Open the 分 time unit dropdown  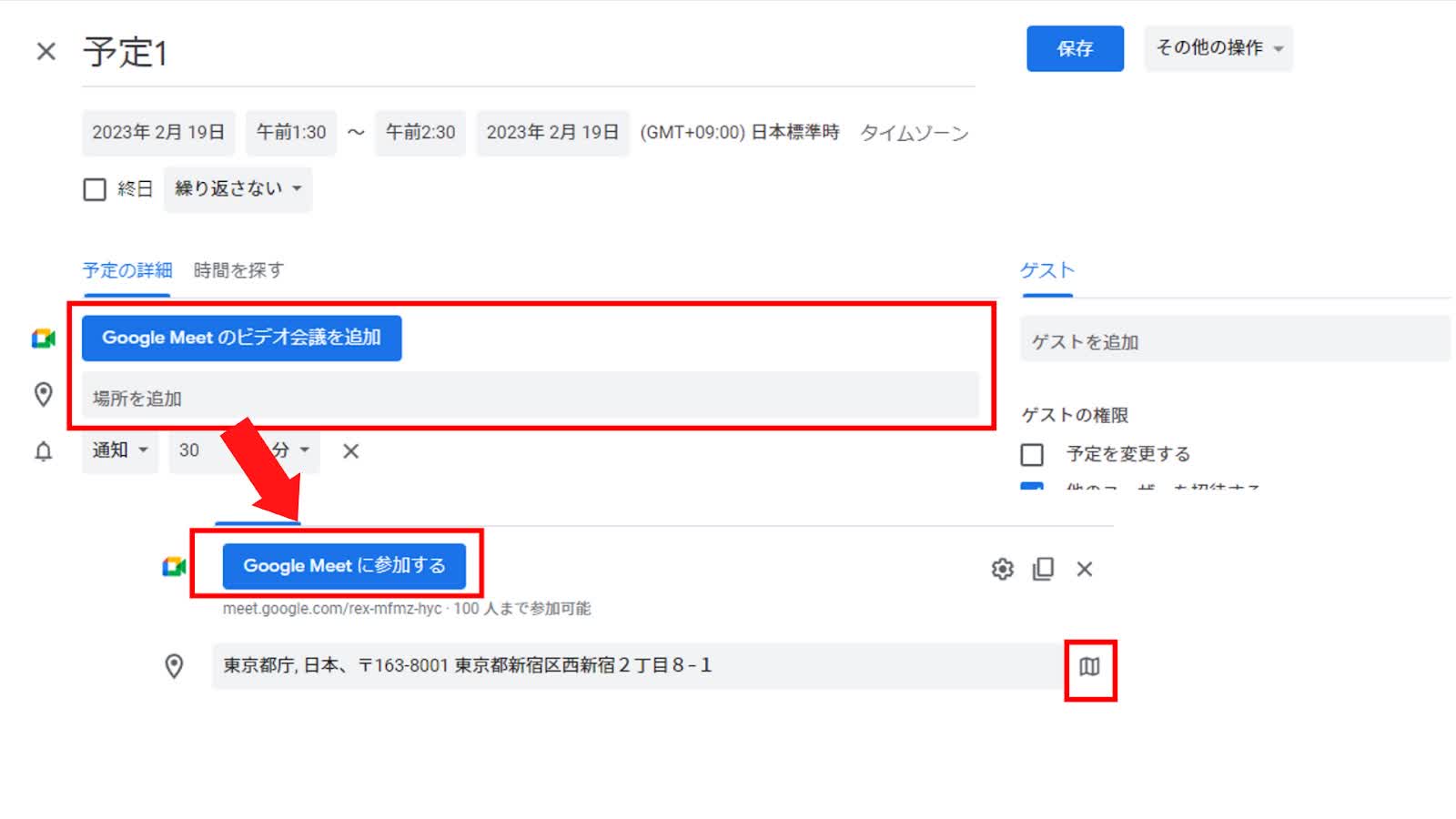291,450
